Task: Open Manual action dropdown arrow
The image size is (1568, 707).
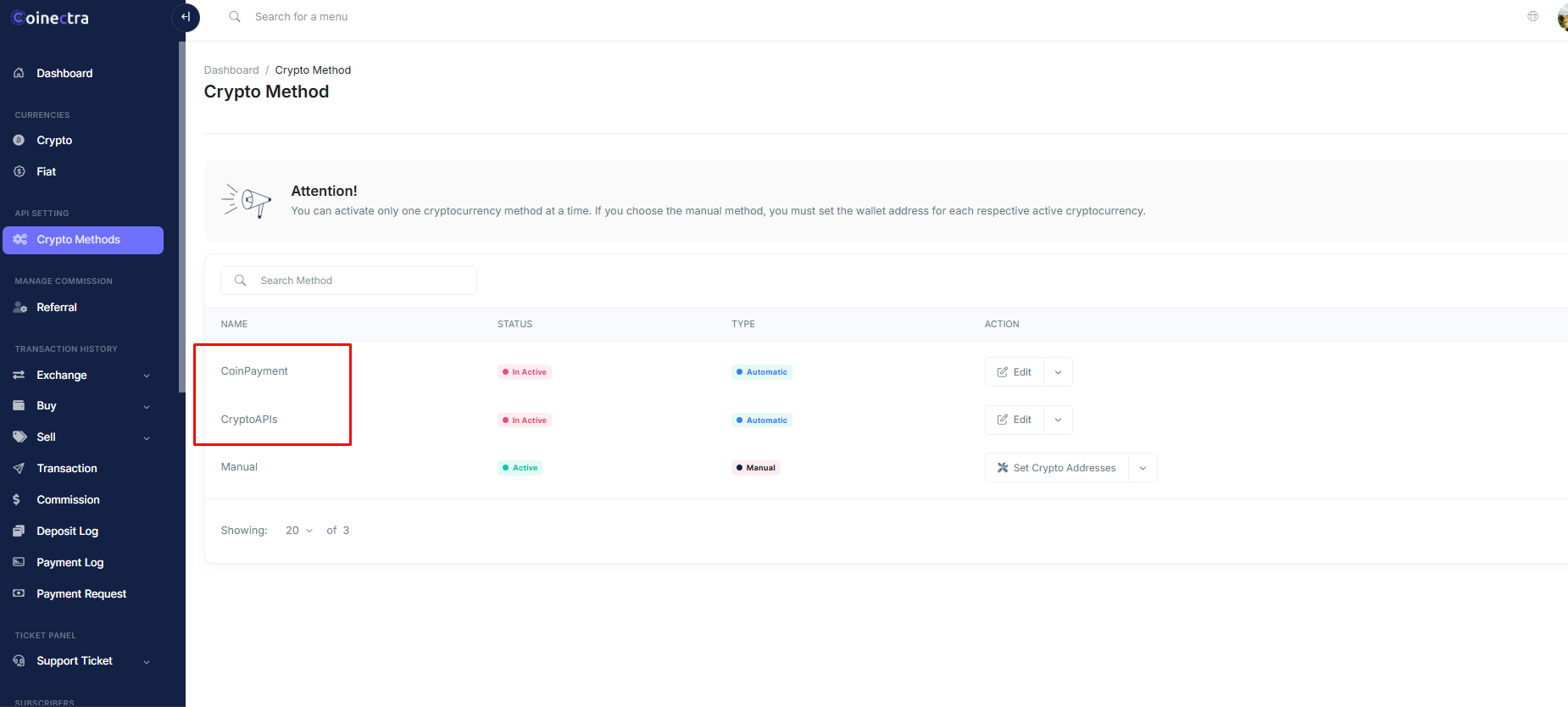Action: [x=1143, y=468]
